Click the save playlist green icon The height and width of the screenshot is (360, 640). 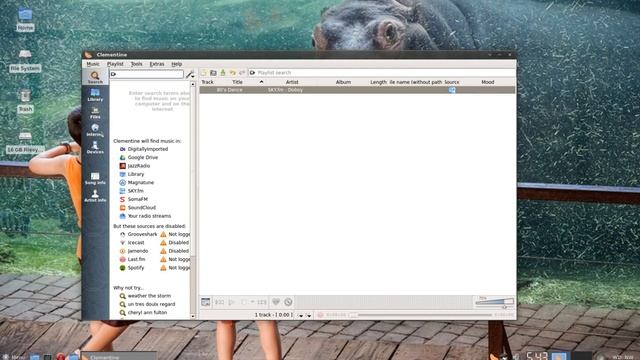222,73
